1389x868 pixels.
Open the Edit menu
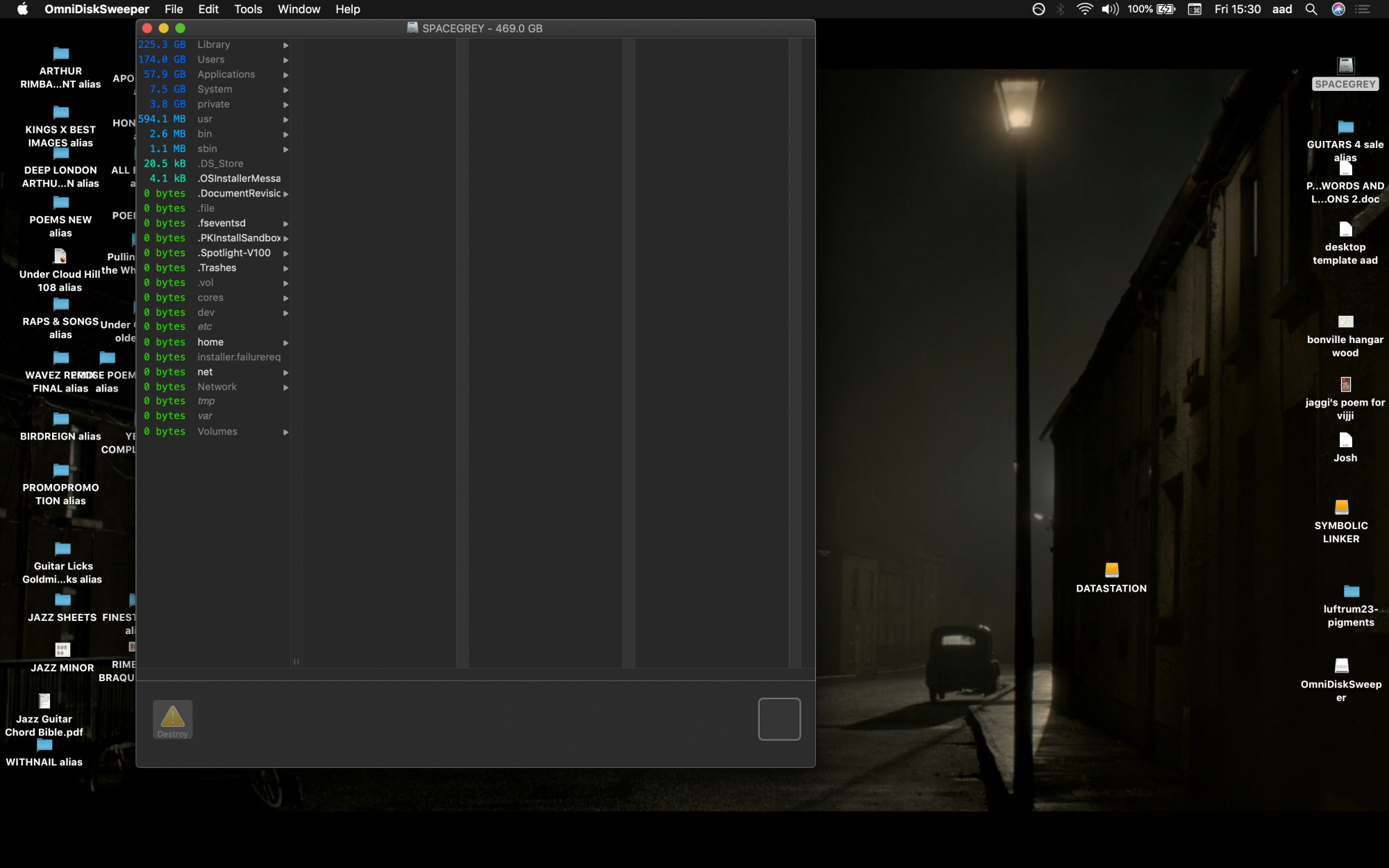click(208, 9)
